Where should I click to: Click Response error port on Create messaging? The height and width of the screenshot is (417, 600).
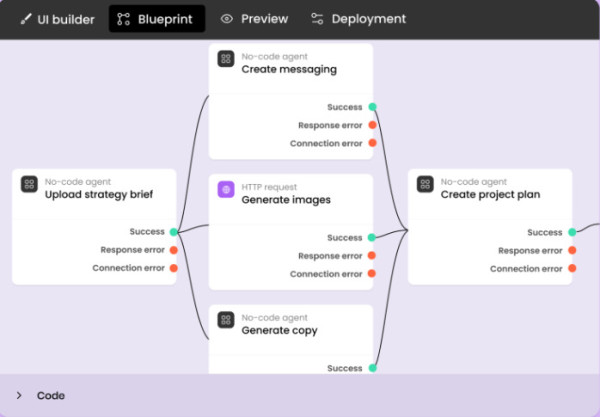coord(372,125)
